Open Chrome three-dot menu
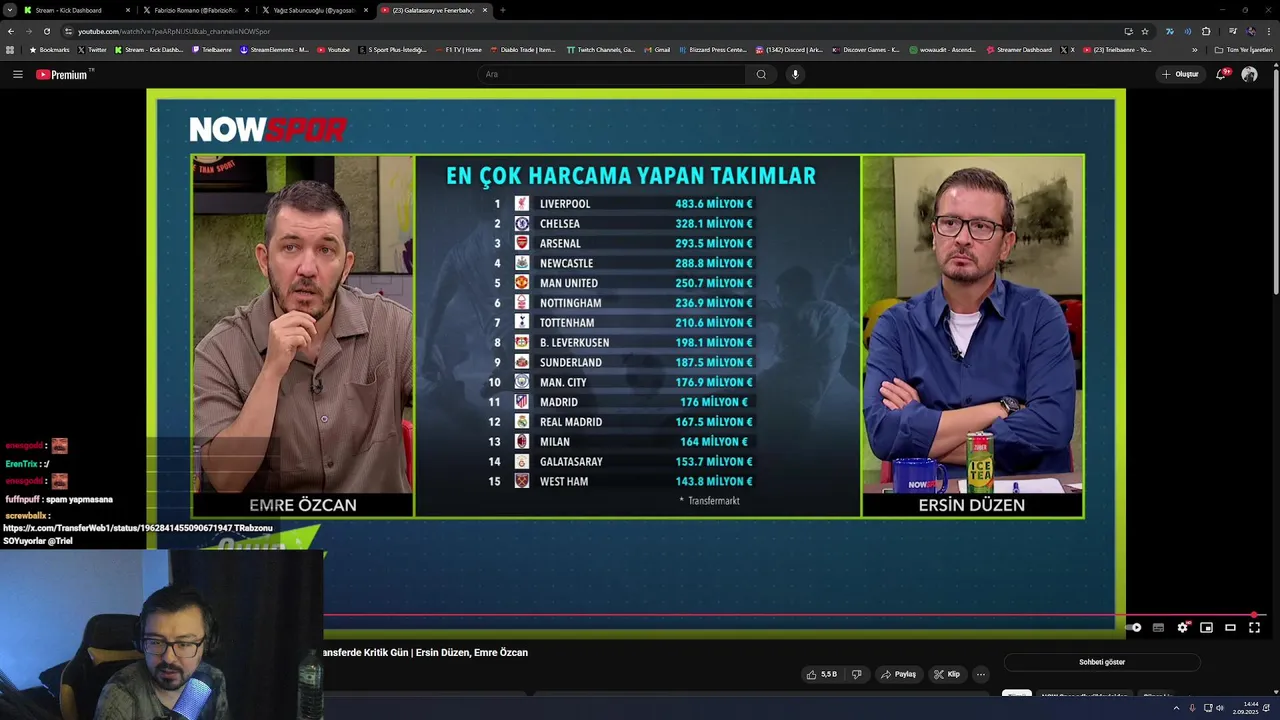The width and height of the screenshot is (1280, 720). click(x=1270, y=31)
